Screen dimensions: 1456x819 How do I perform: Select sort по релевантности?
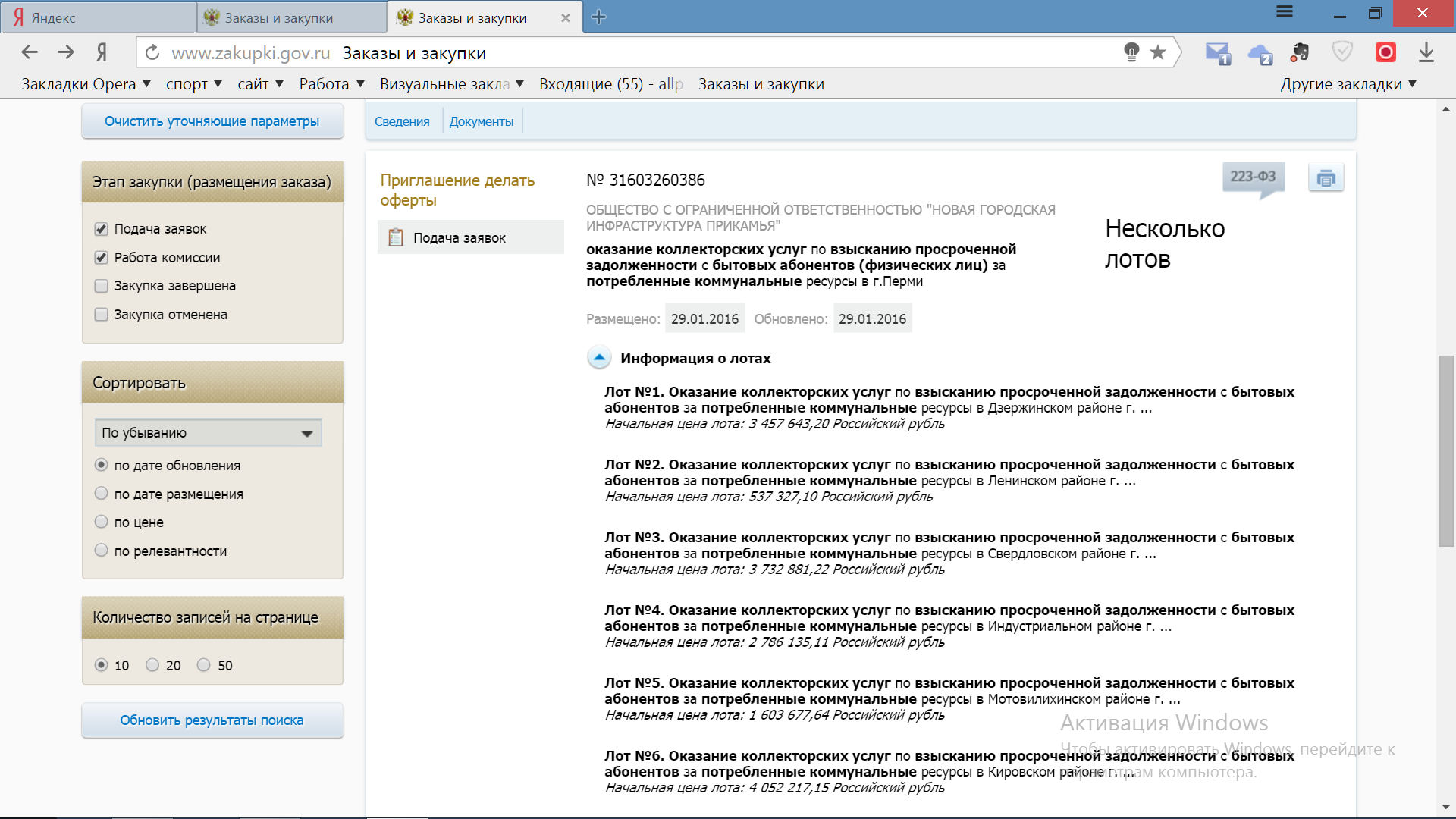click(x=101, y=551)
